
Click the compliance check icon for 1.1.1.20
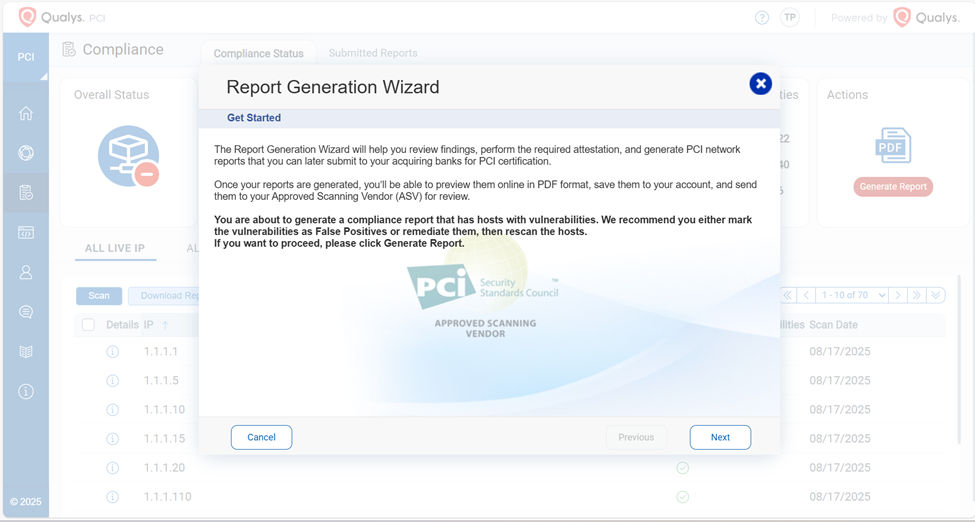click(x=682, y=468)
